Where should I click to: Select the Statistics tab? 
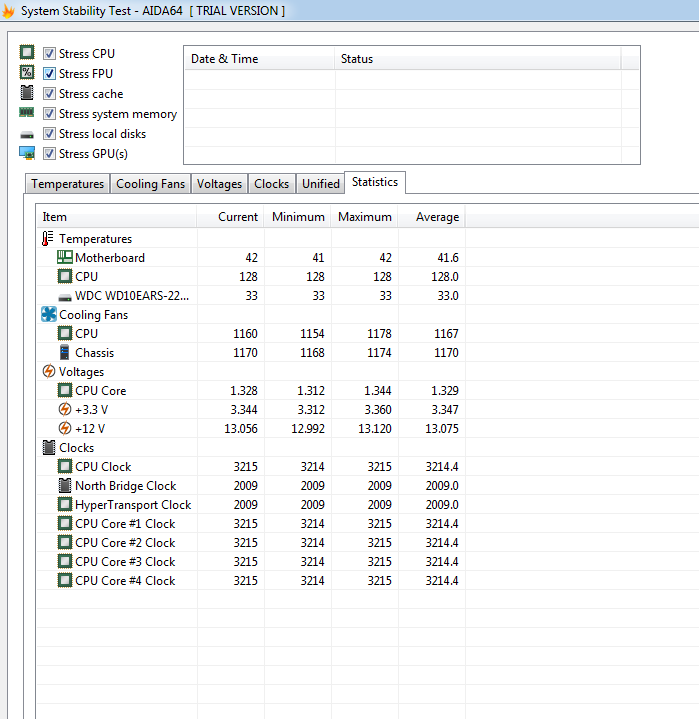pyautogui.click(x=375, y=182)
